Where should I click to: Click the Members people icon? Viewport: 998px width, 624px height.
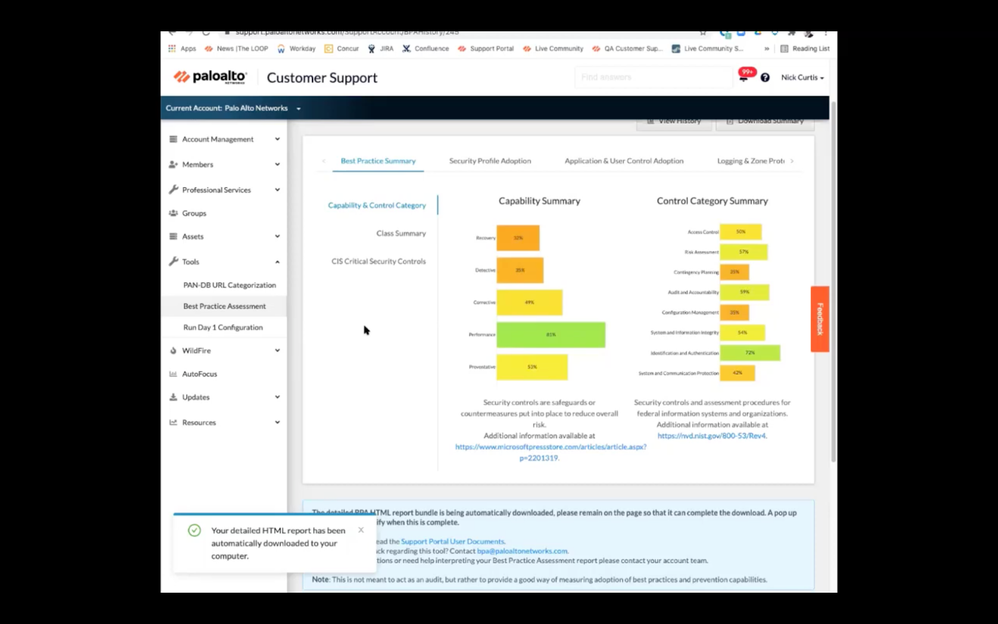pos(173,164)
